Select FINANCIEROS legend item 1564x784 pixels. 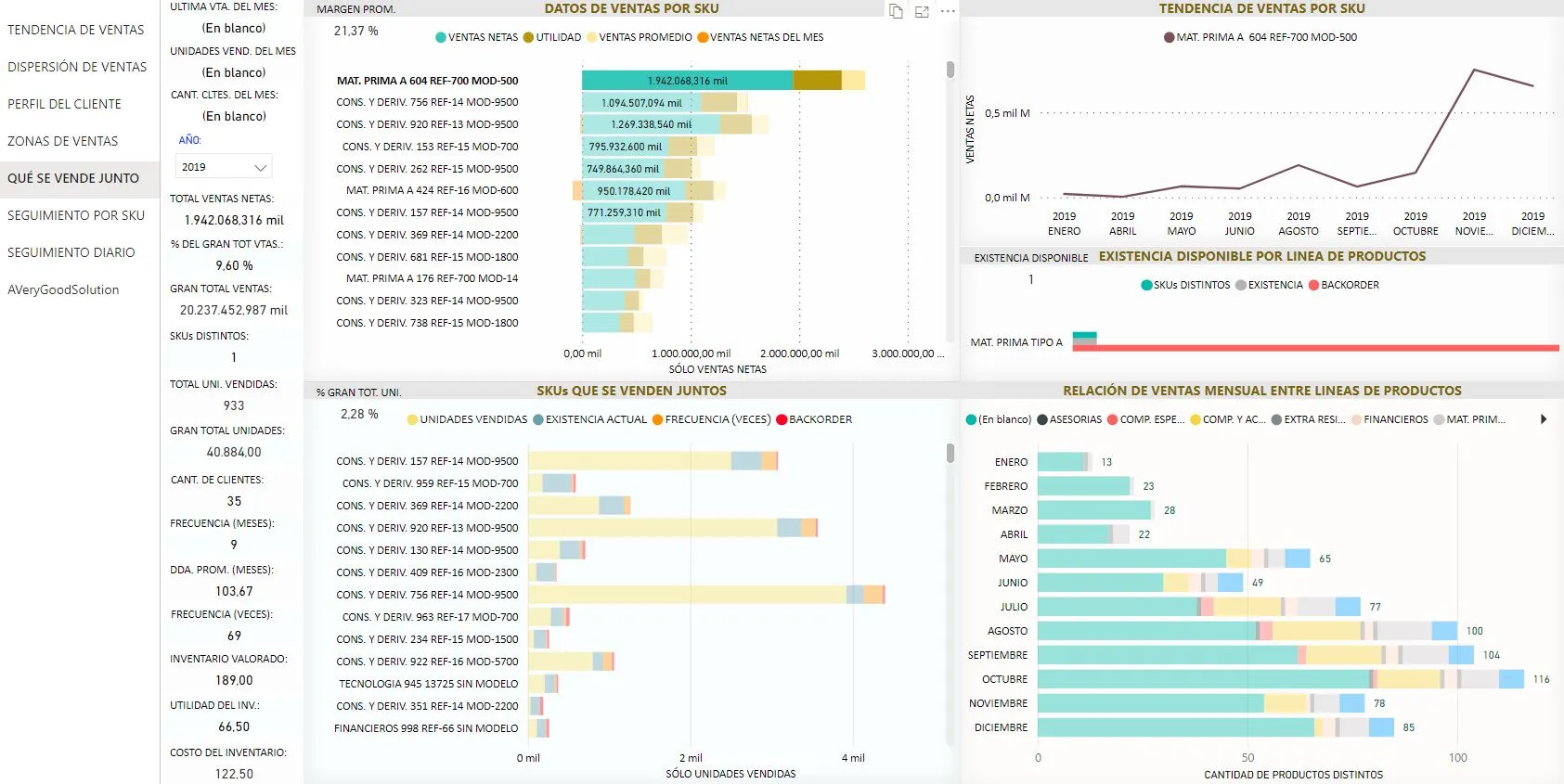1390,419
